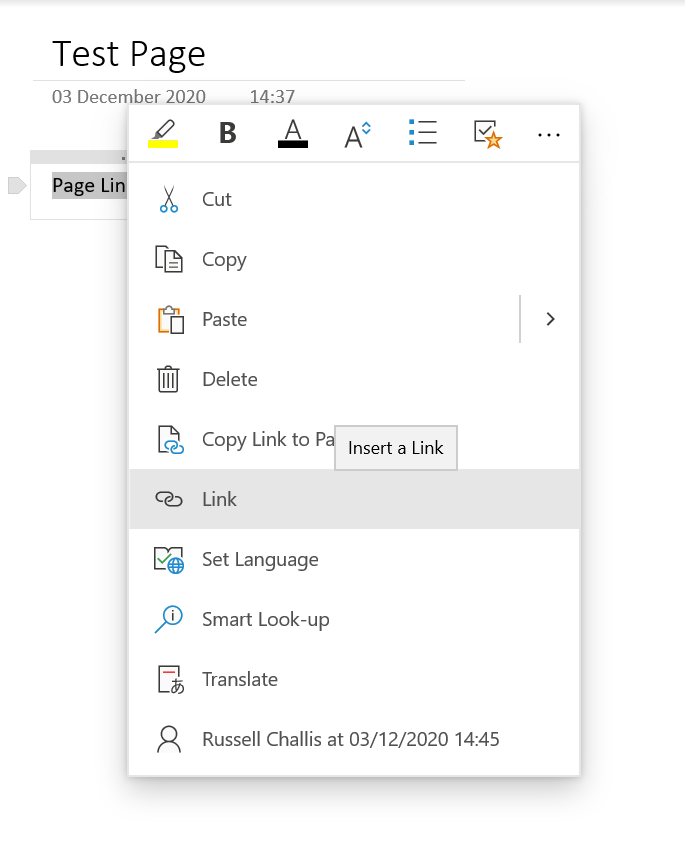Insert a link via the Link option
Viewport: 685px width, 845px height.
(220, 499)
